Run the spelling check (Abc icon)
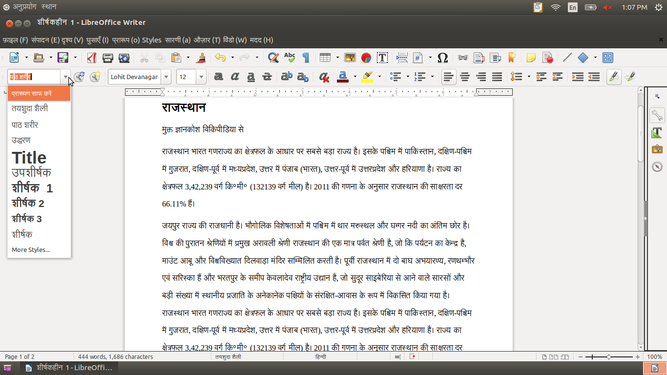This screenshot has width=667, height=375. 290,57
